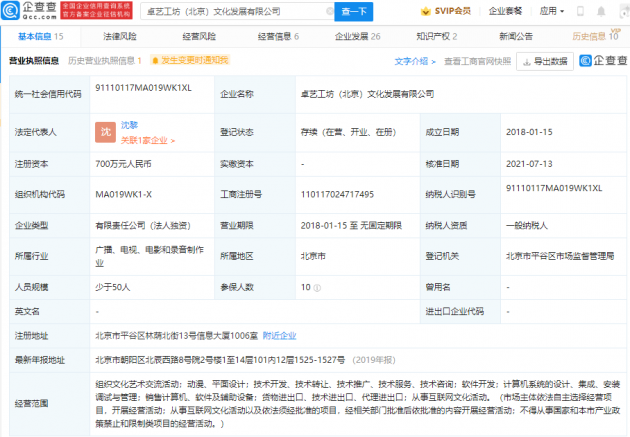
Task: Select registered capital 700万元人民币
Action: pyautogui.click(x=123, y=164)
